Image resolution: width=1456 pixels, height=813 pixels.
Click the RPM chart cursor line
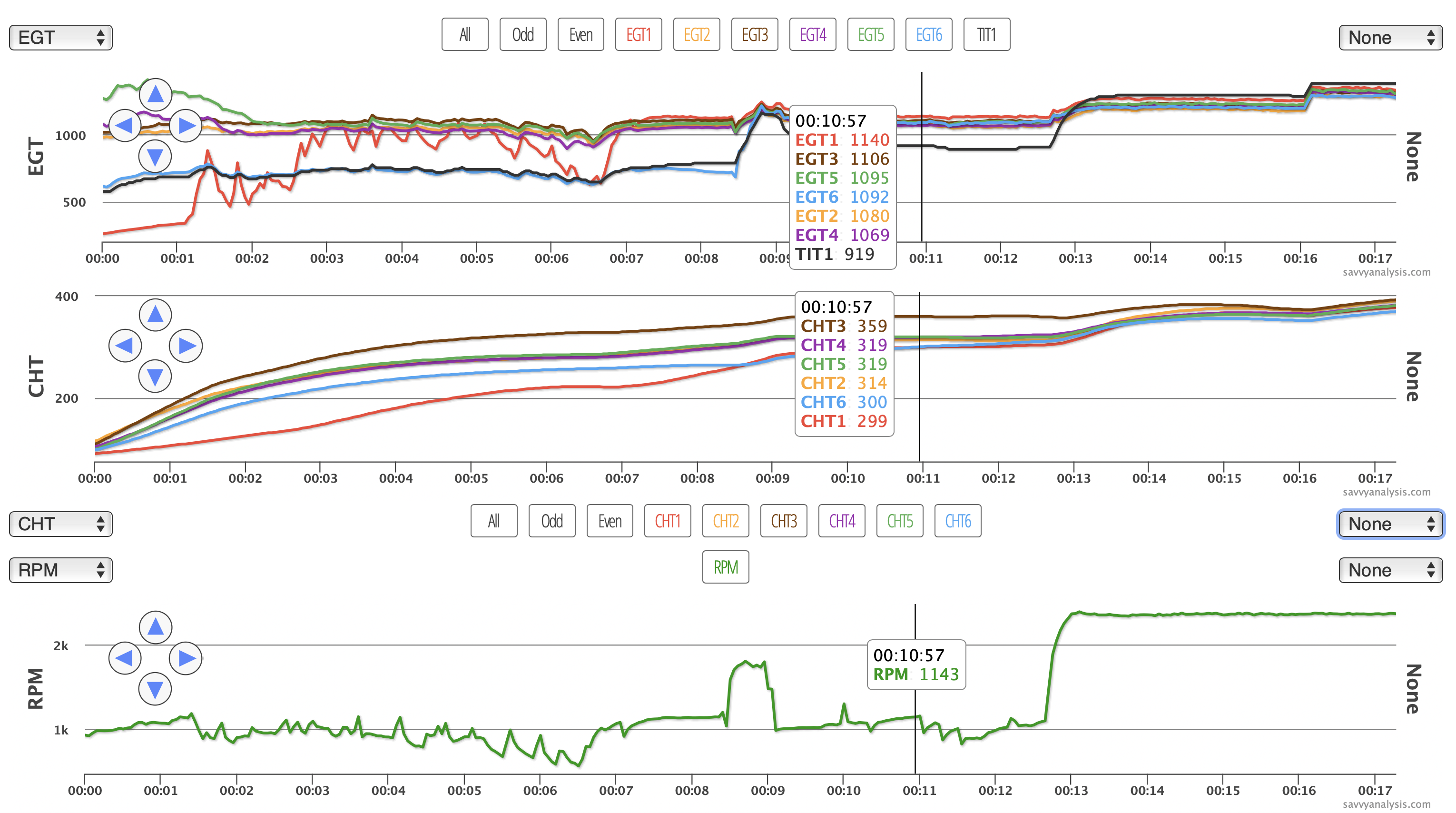(x=915, y=689)
